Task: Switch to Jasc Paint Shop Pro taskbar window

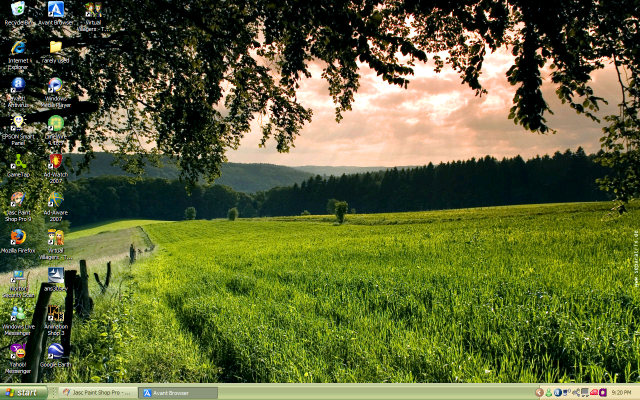Action: pos(97,393)
